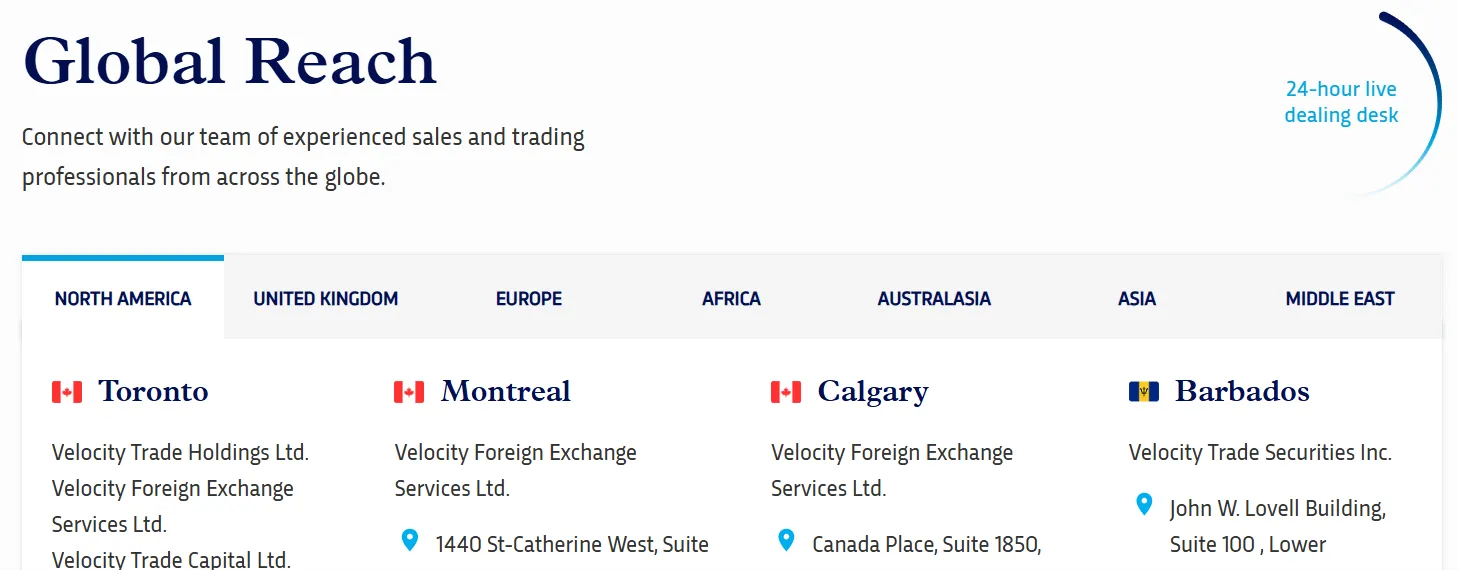Click the Calgary office heading
This screenshot has width=1458, height=570.
pyautogui.click(x=873, y=391)
